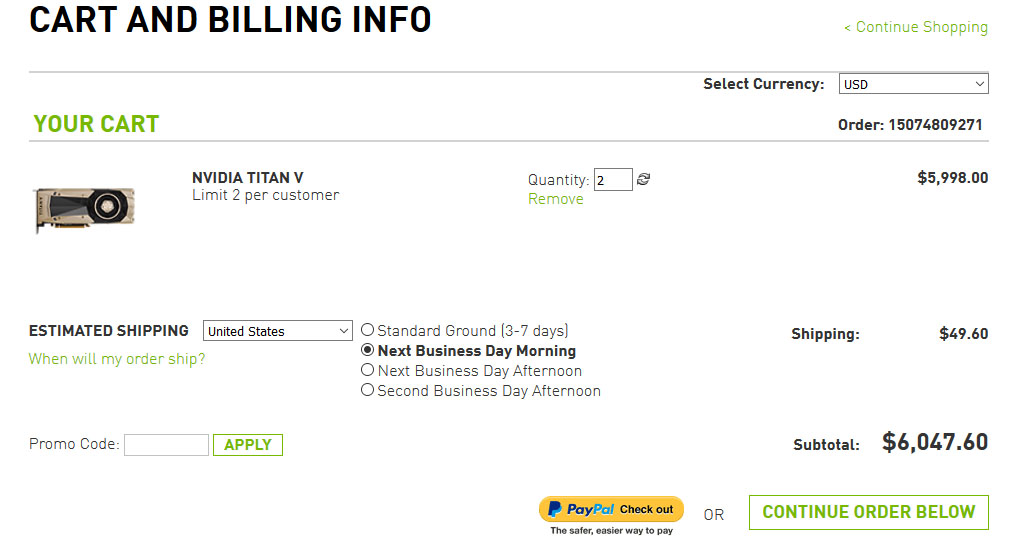Select Standard Ground (3-7 days) shipping

[368, 330]
